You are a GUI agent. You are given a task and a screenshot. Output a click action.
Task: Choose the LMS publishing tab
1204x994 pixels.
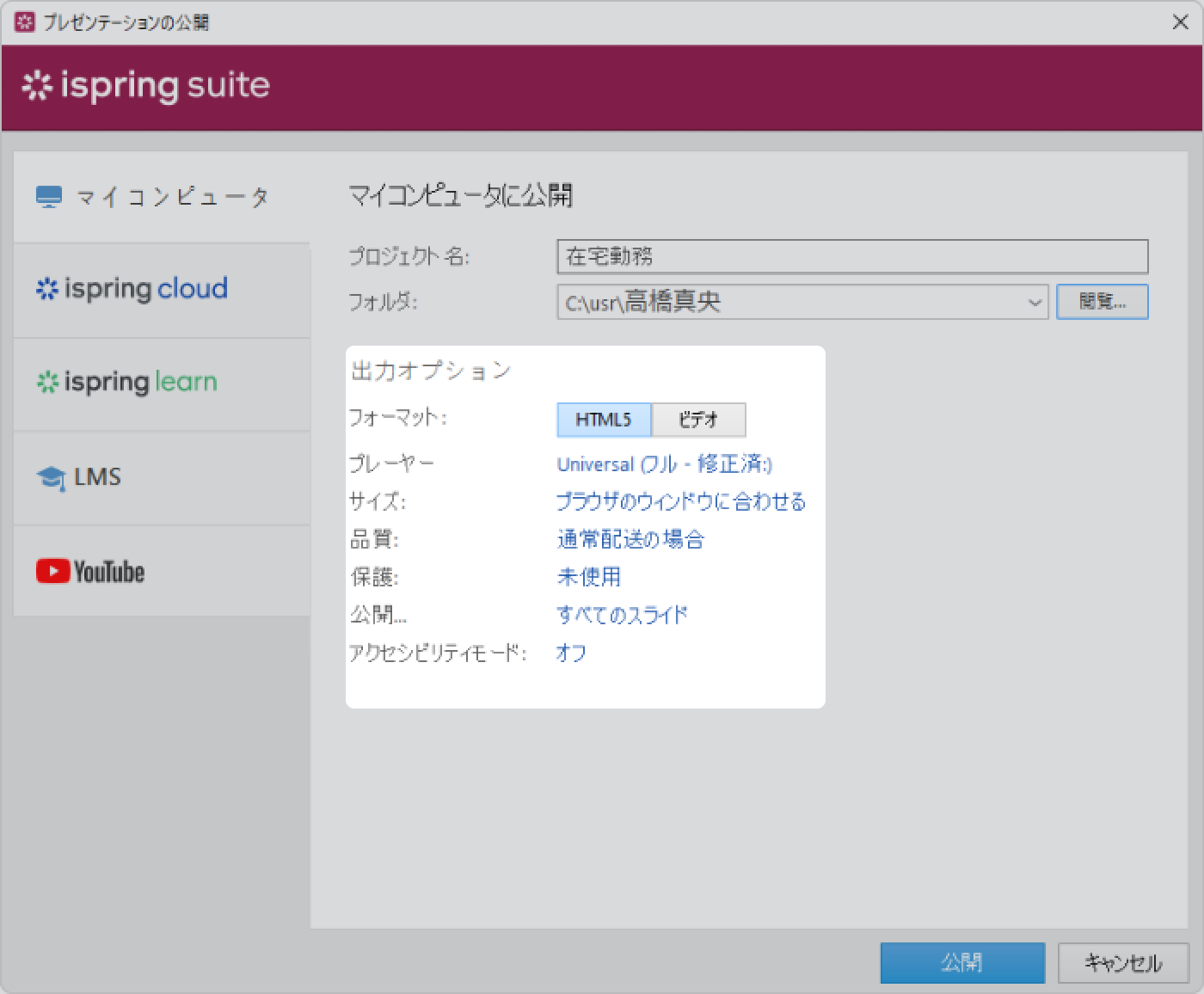pyautogui.click(x=162, y=477)
